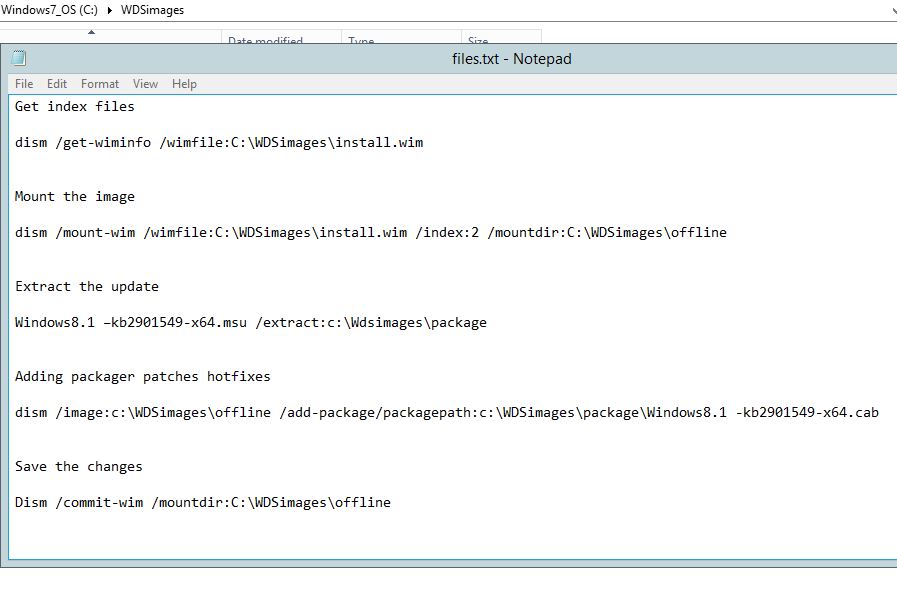Viewport: 897px width, 599px height.
Task: Click the dism /mount-wim command line
Action: [x=371, y=232]
